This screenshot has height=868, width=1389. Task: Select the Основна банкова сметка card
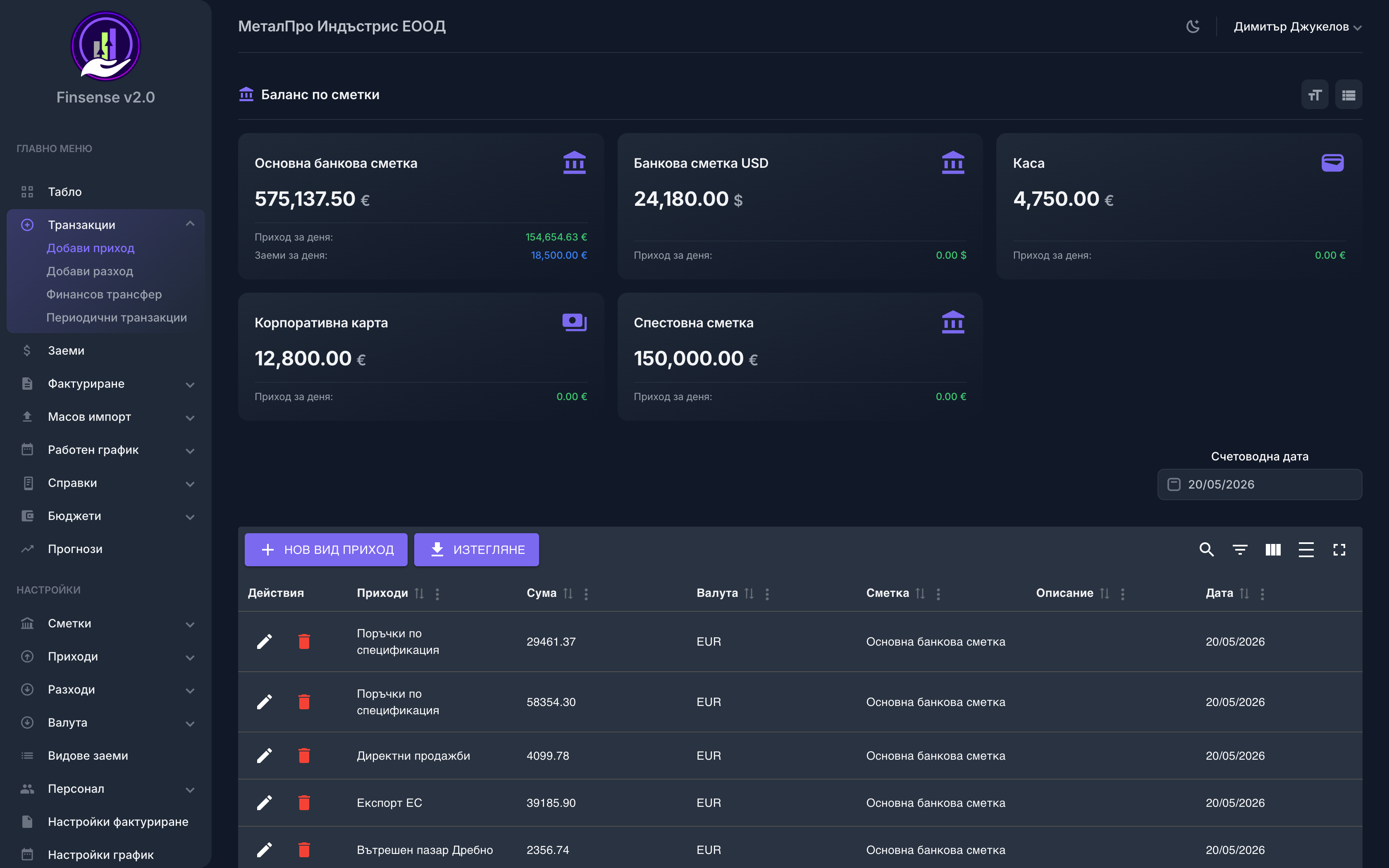click(421, 206)
